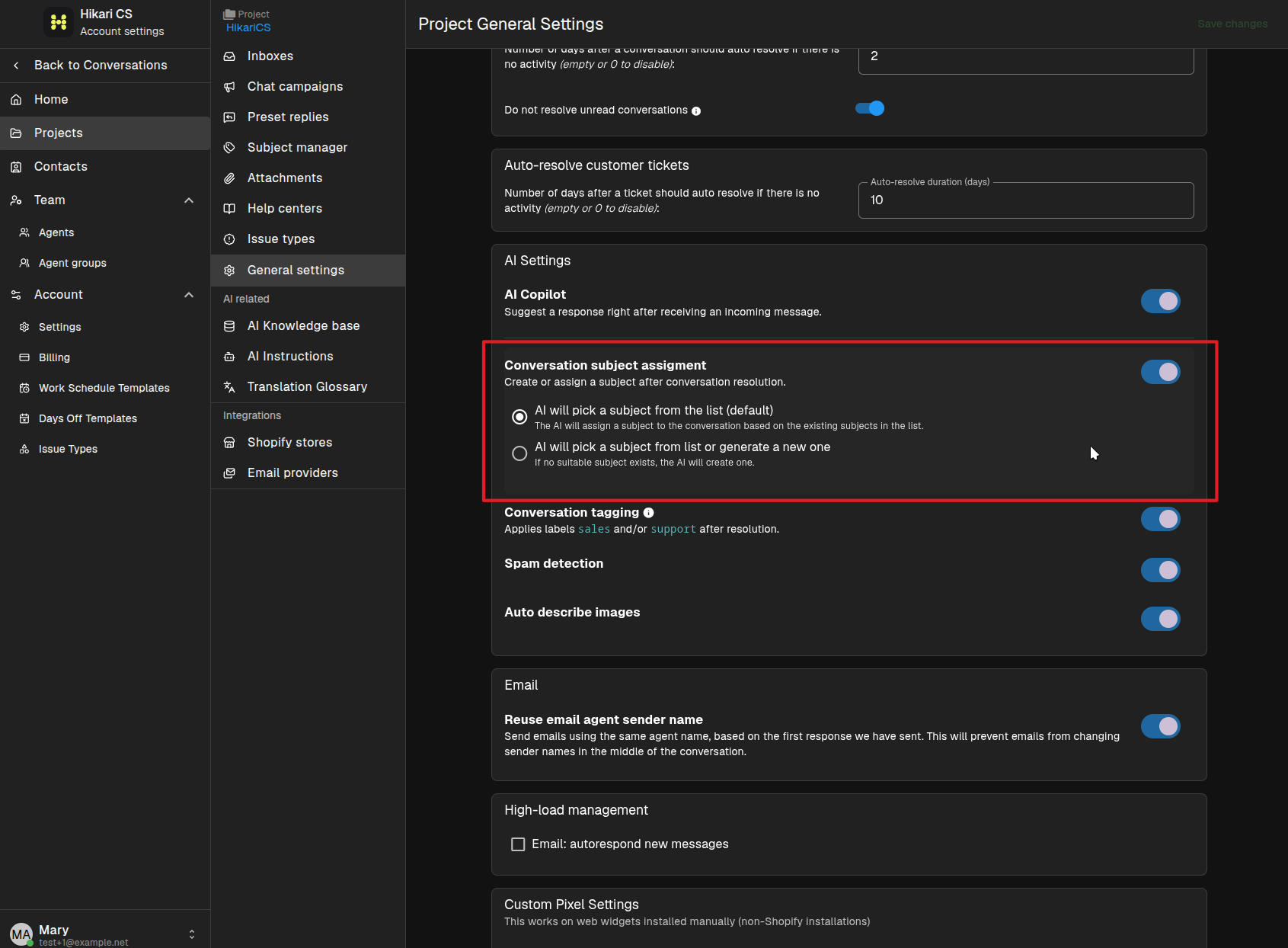Select pick from list or generate new subject

point(519,453)
